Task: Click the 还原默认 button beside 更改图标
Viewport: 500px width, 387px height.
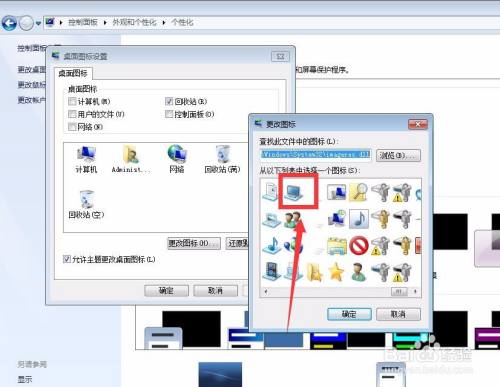Action: point(237,243)
